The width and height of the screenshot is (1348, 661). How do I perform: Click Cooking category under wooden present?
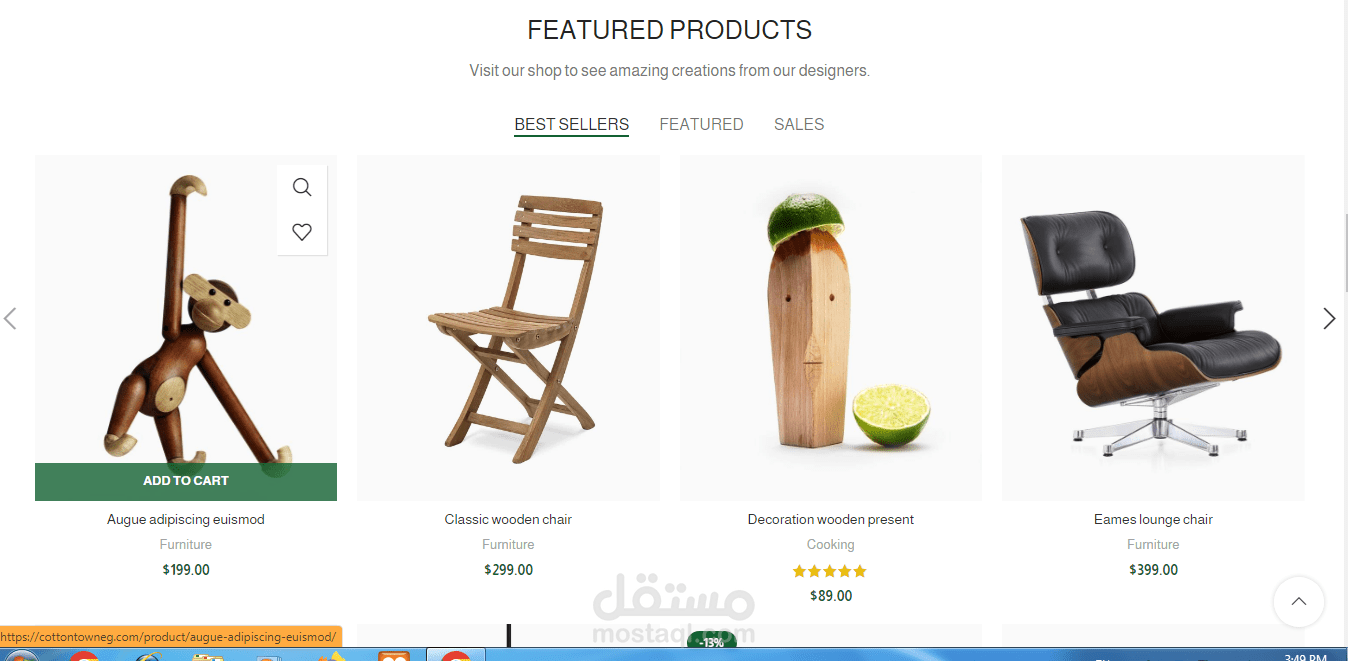click(831, 545)
